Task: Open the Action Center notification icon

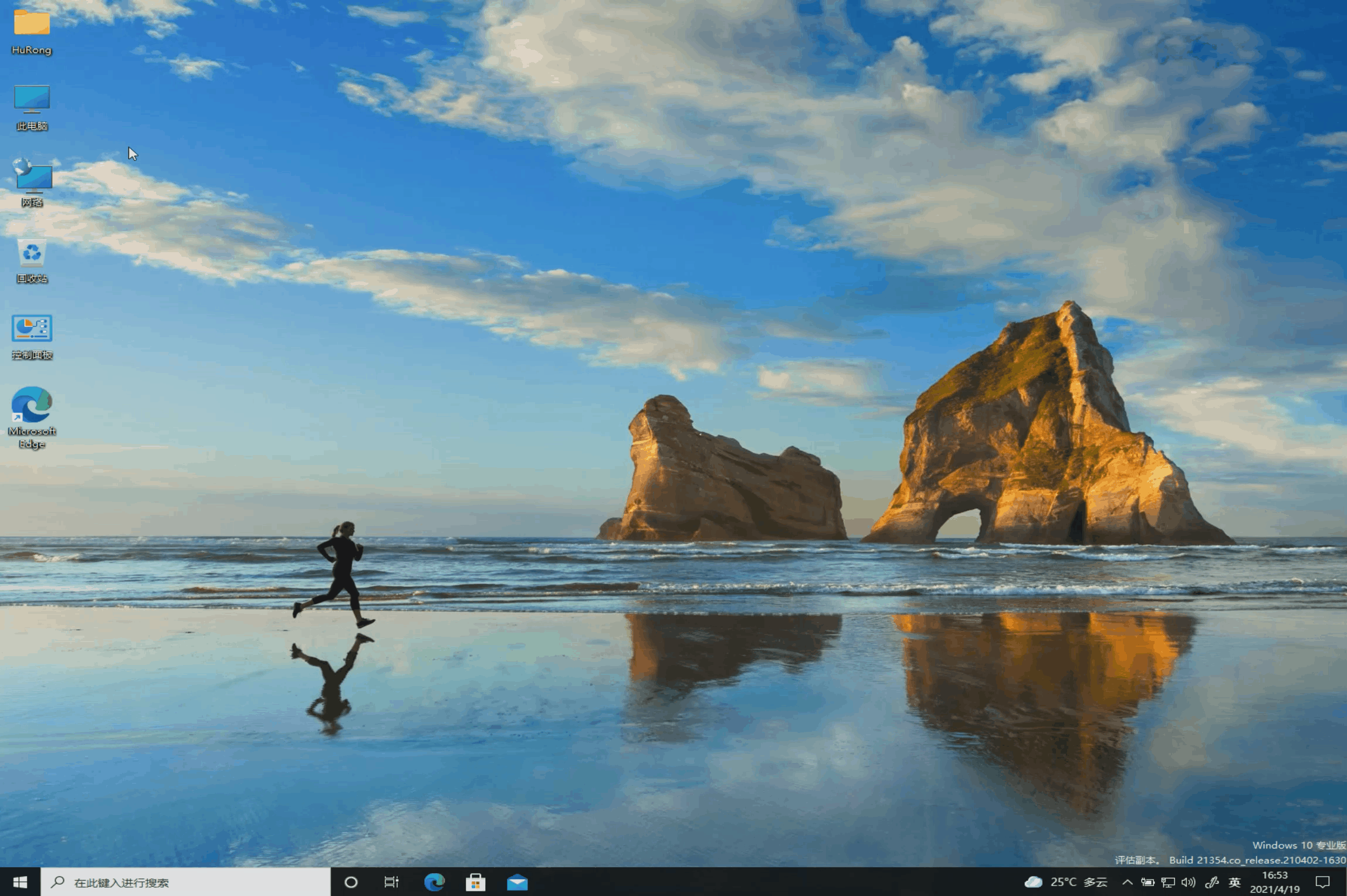Action: [1322, 882]
